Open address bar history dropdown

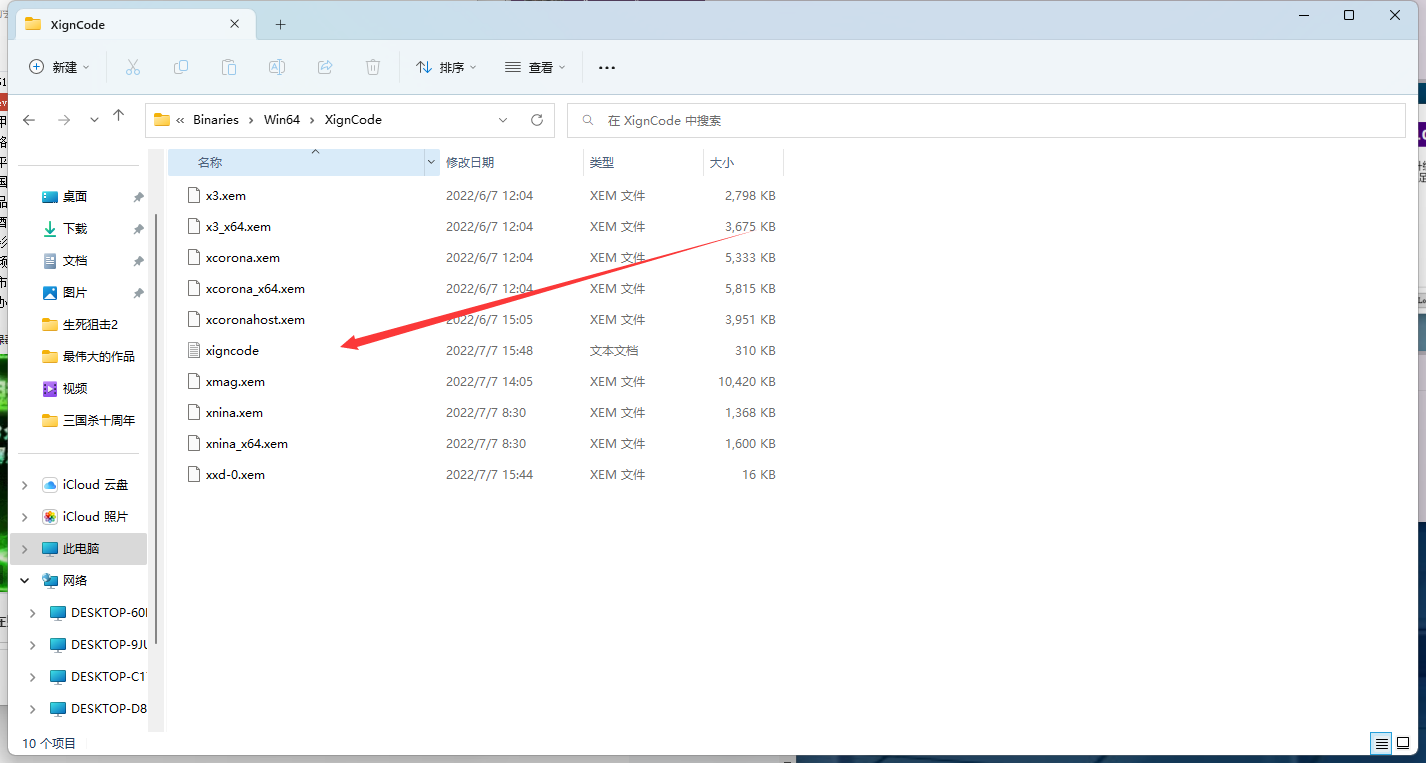pos(503,119)
